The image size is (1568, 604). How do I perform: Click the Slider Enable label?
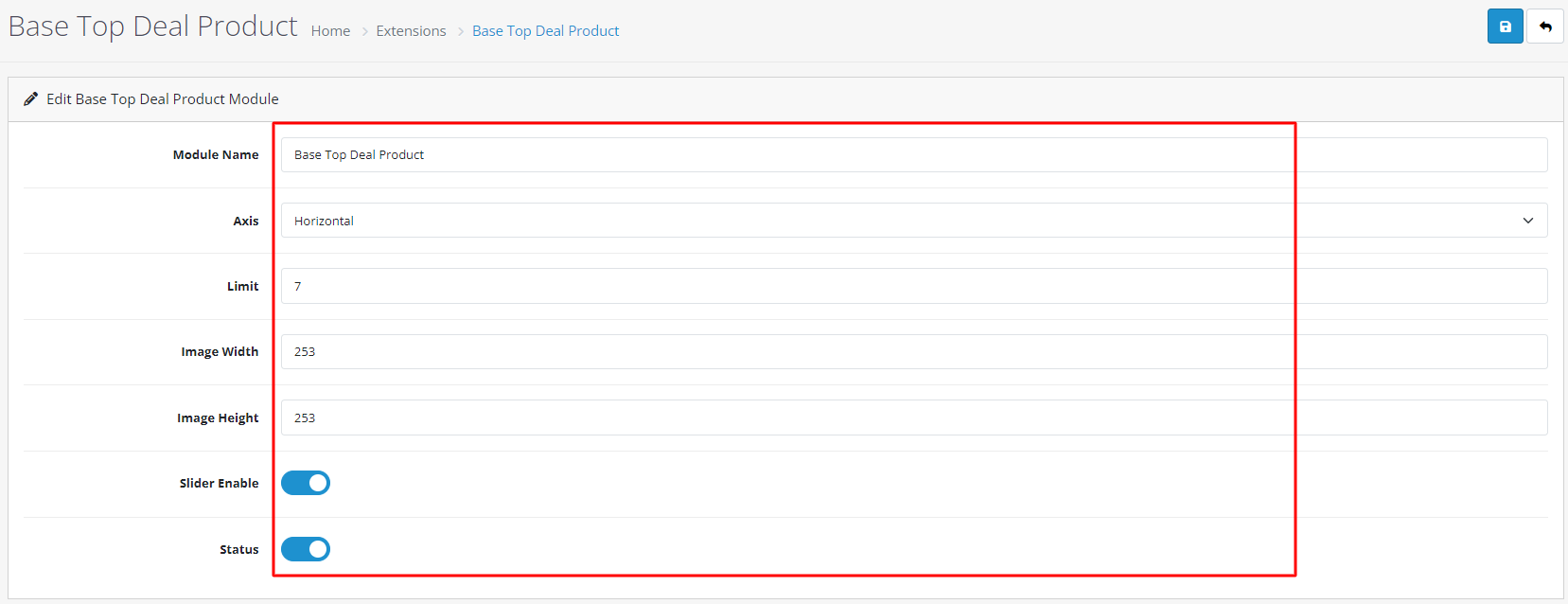pos(219,483)
